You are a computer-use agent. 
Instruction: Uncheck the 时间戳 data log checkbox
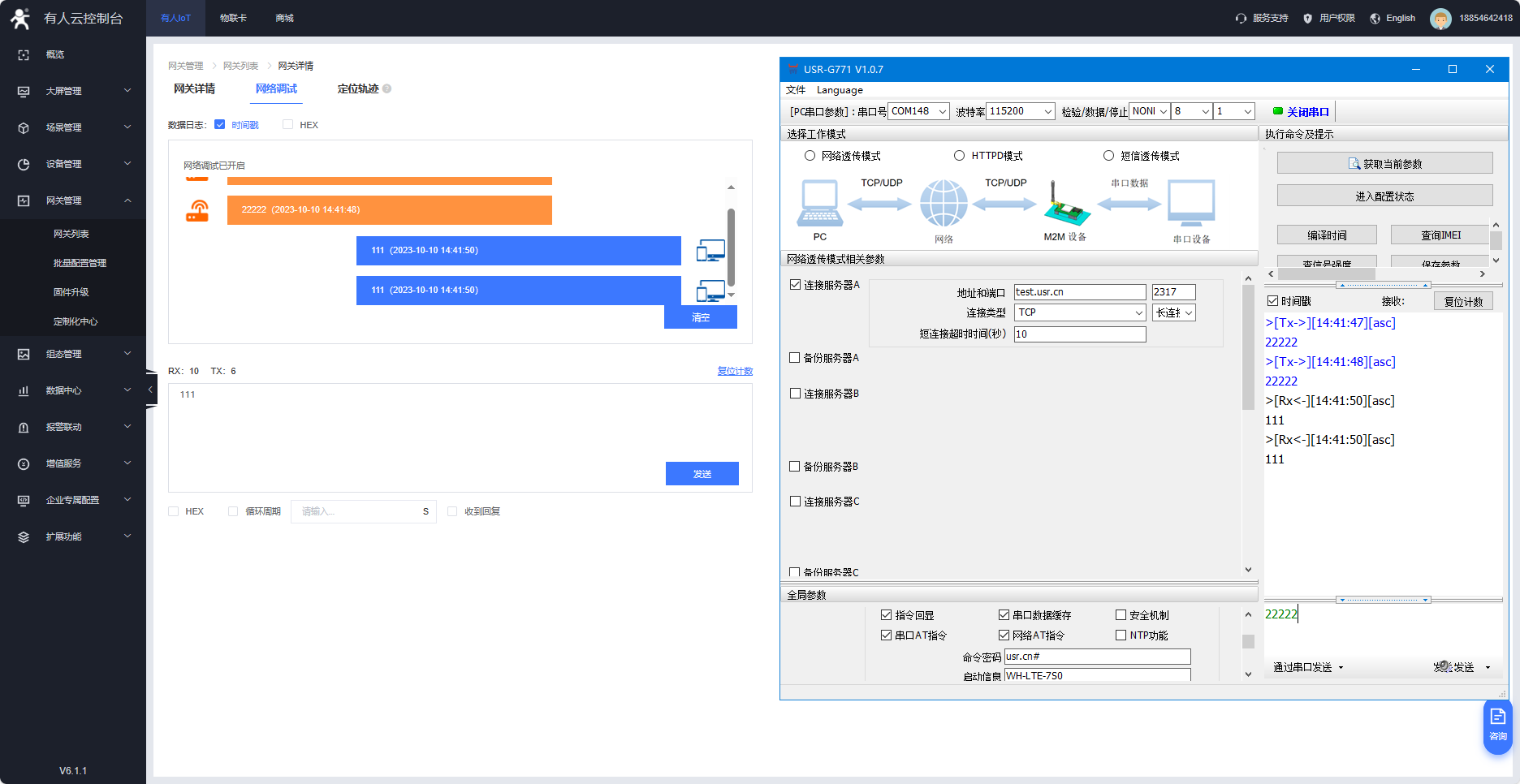coord(220,125)
